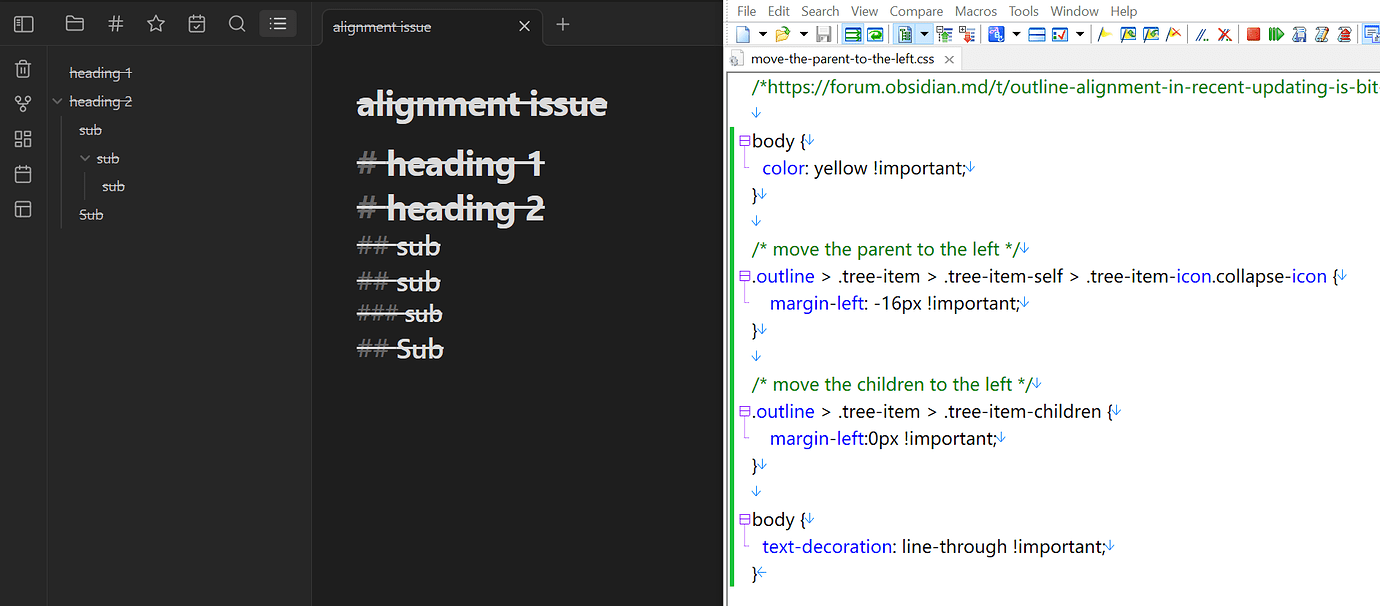Create a new file in Notepad++

743,33
